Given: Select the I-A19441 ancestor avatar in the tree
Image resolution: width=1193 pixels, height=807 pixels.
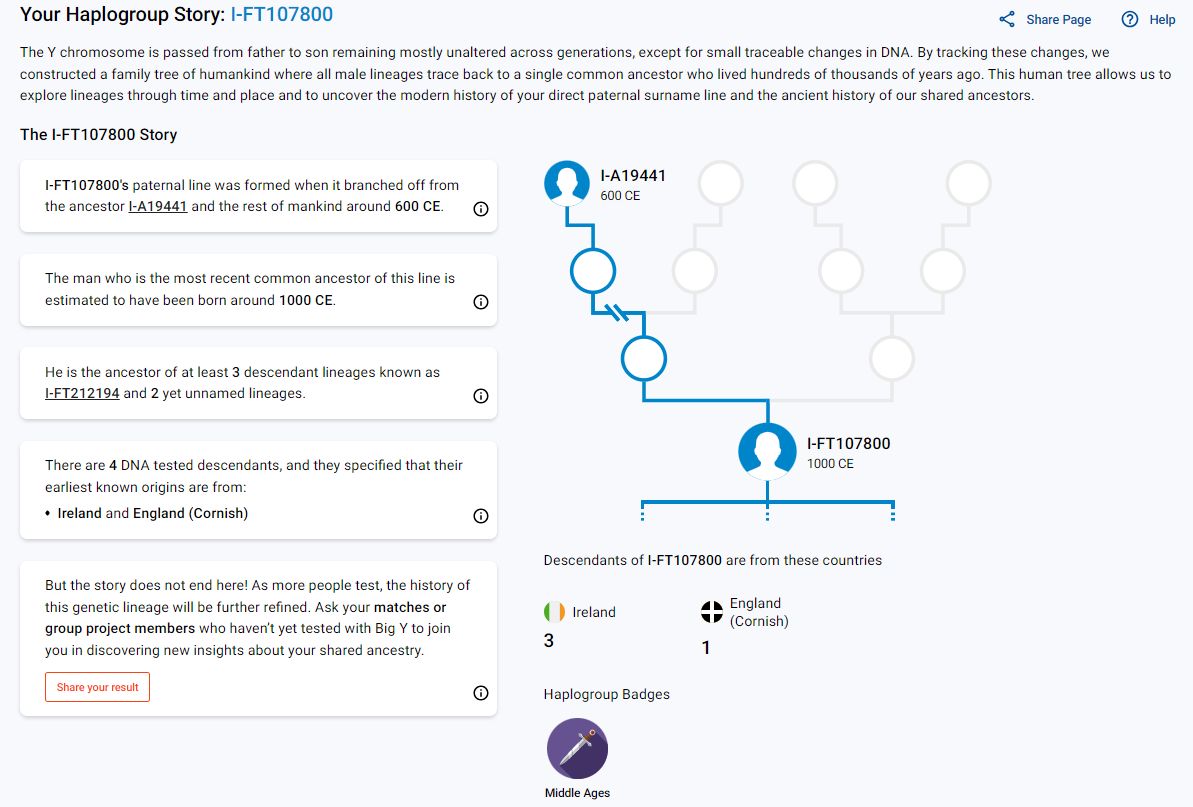Looking at the screenshot, I should pyautogui.click(x=567, y=183).
